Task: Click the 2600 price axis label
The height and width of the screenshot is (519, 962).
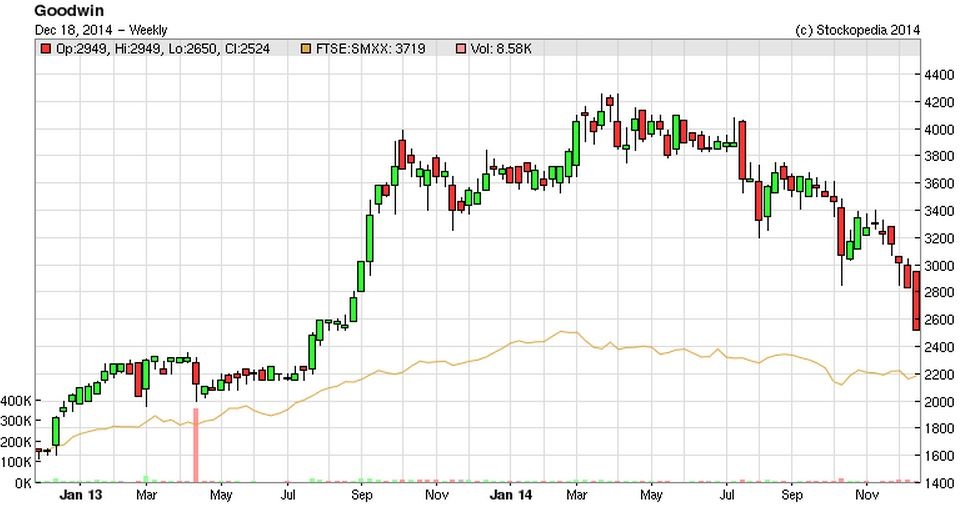Action: click(939, 320)
